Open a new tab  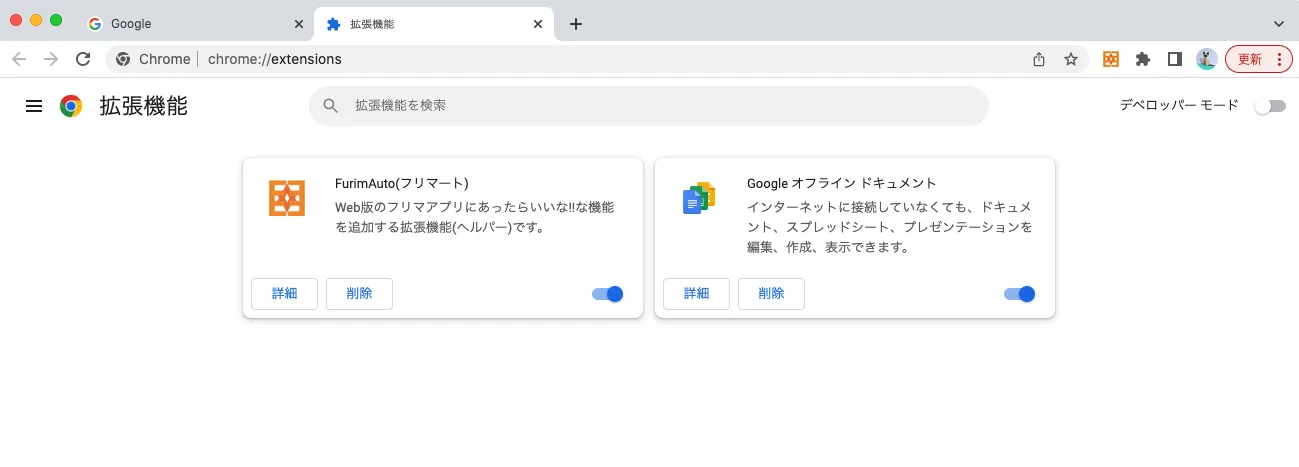click(576, 24)
